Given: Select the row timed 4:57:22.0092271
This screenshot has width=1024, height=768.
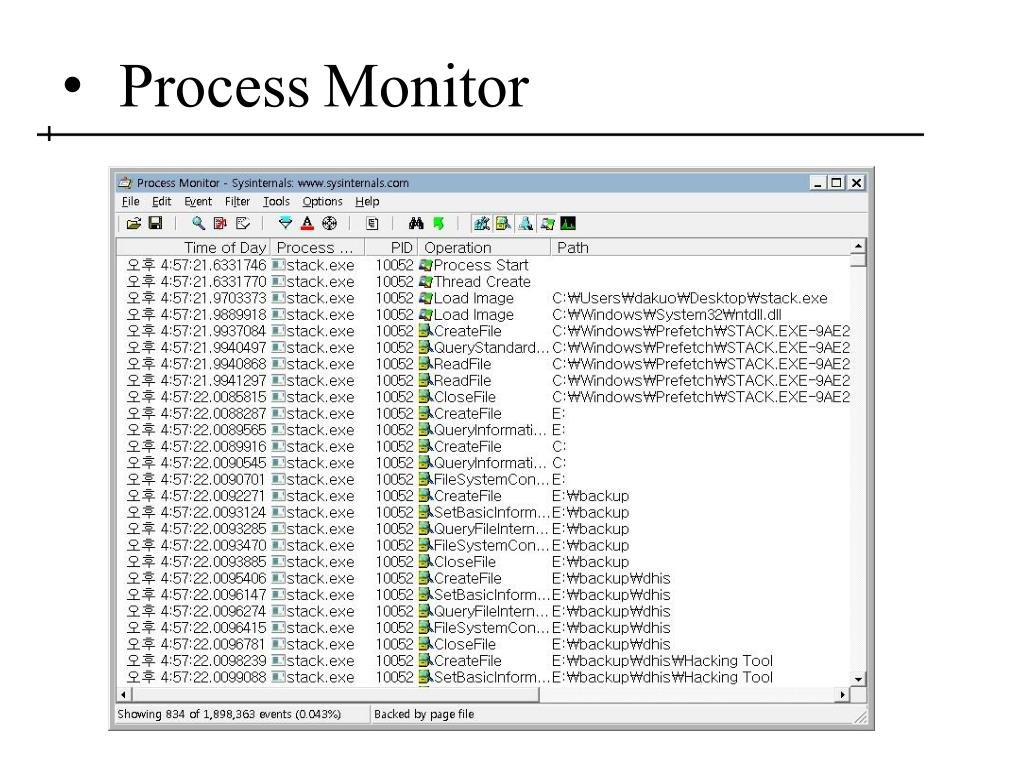Looking at the screenshot, I should (483, 496).
